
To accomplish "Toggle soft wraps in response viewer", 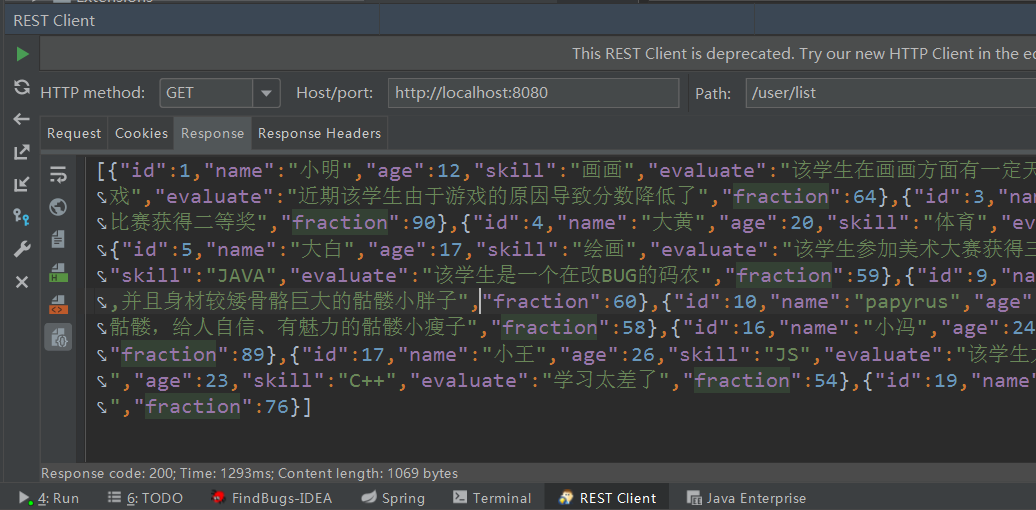I will tap(58, 174).
